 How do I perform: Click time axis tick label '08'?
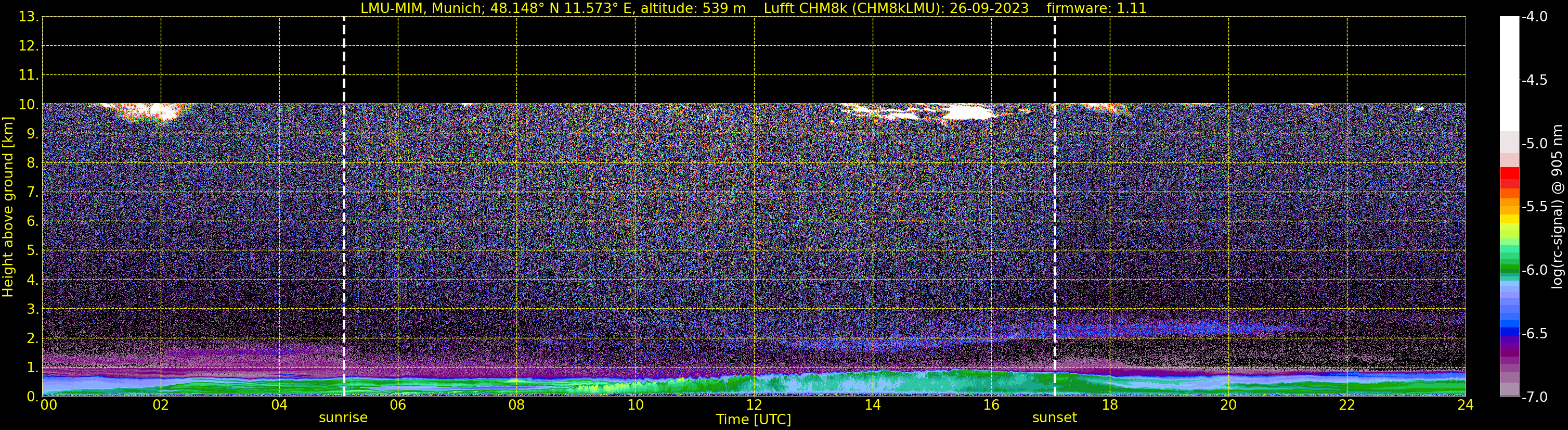(517, 405)
